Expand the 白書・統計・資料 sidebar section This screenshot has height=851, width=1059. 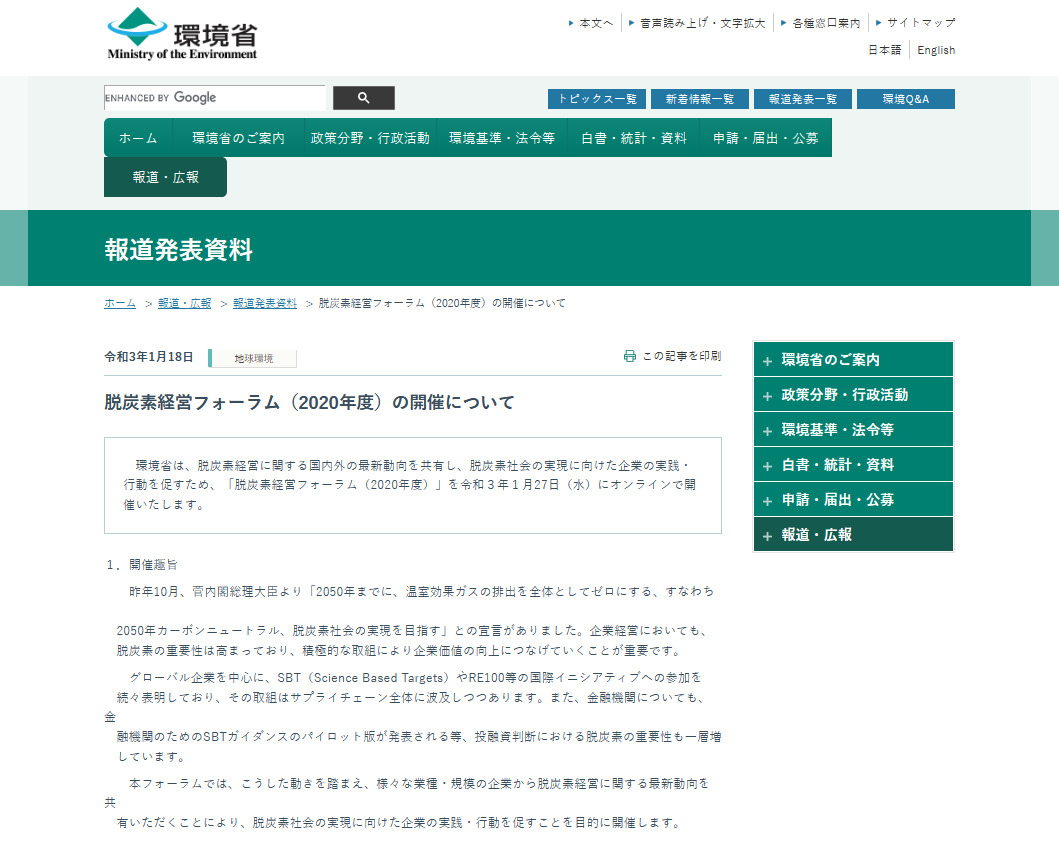853,463
